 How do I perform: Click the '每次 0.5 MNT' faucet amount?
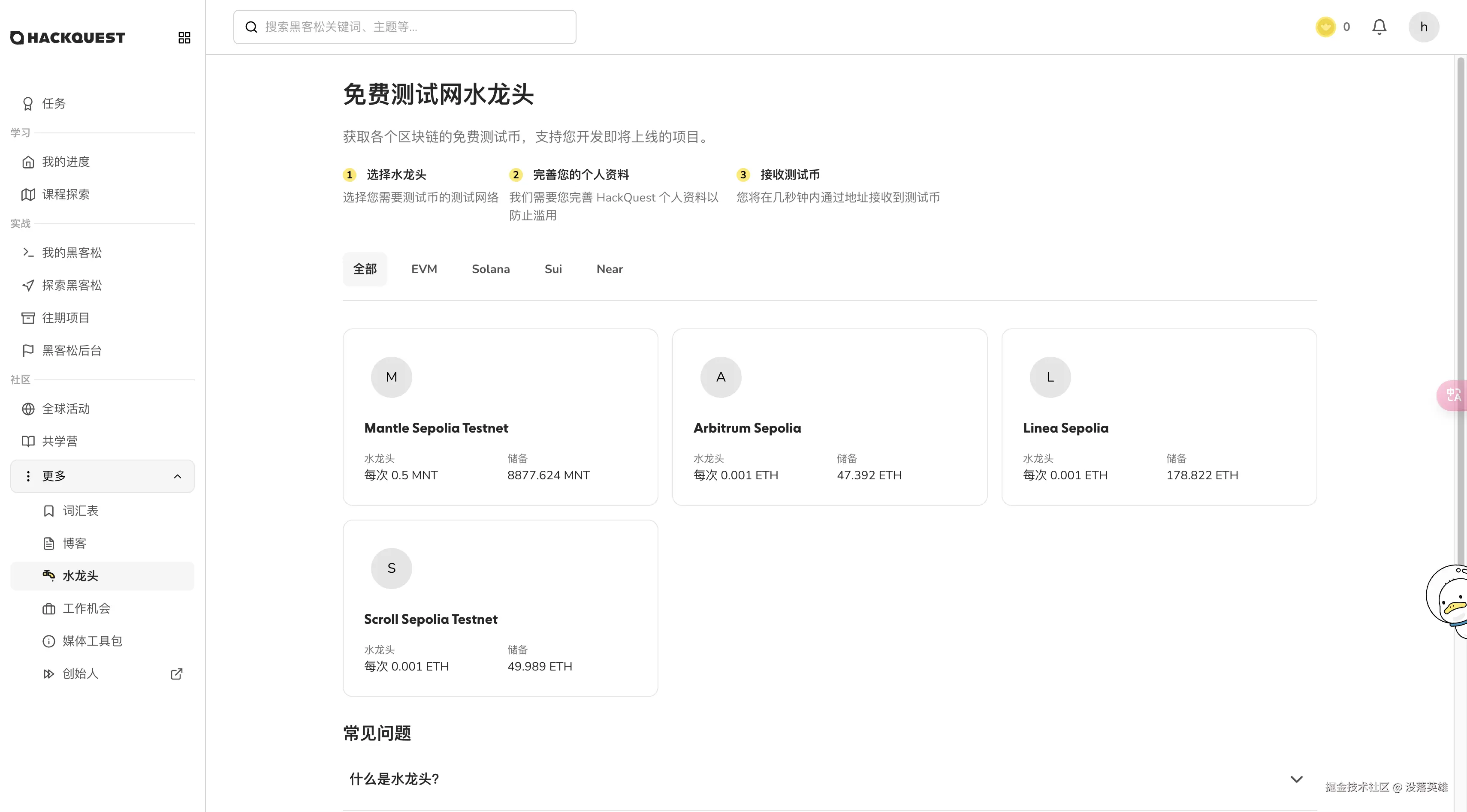[x=401, y=475]
